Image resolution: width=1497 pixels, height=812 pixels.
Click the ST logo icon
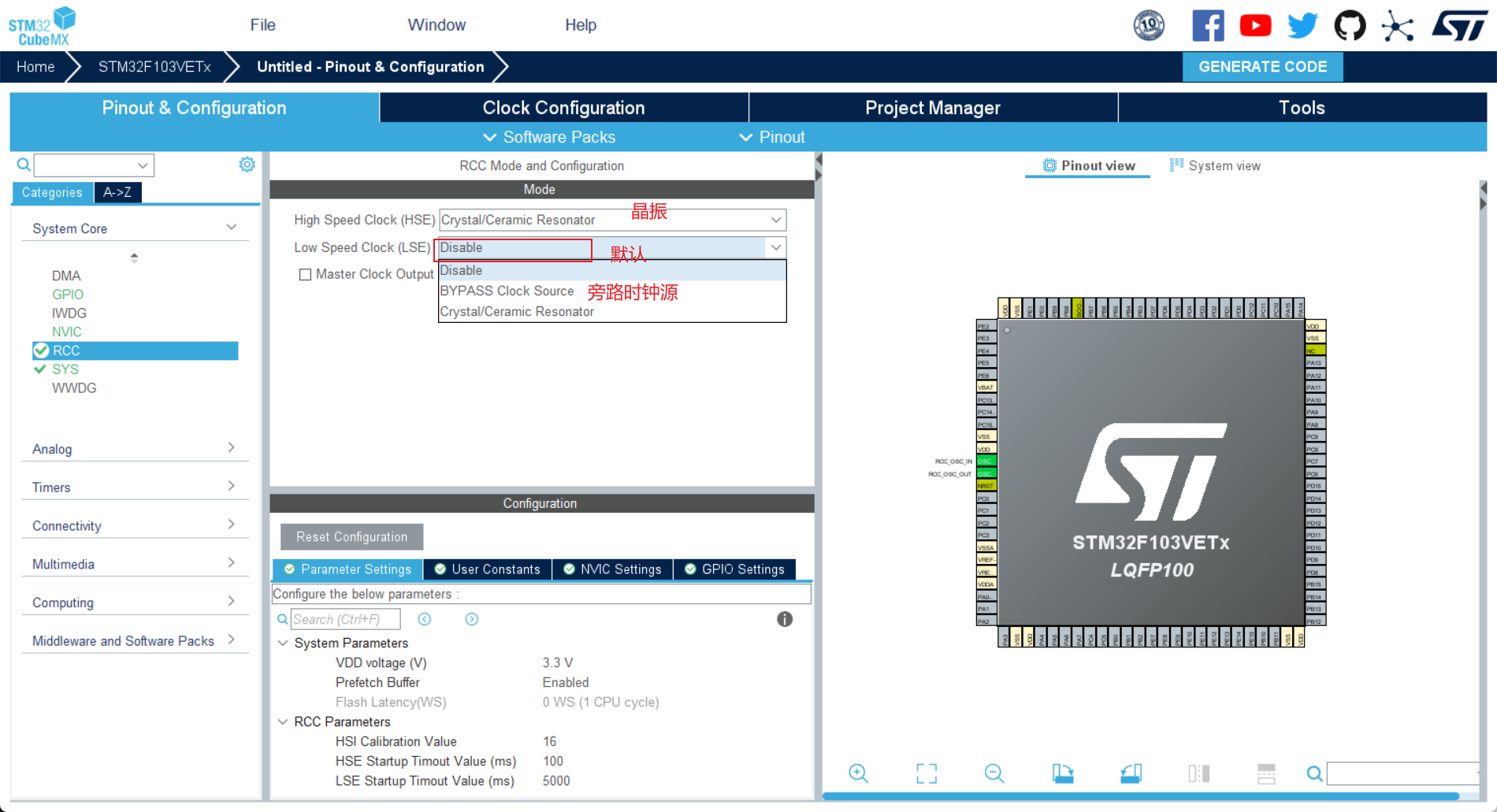coord(1460,25)
